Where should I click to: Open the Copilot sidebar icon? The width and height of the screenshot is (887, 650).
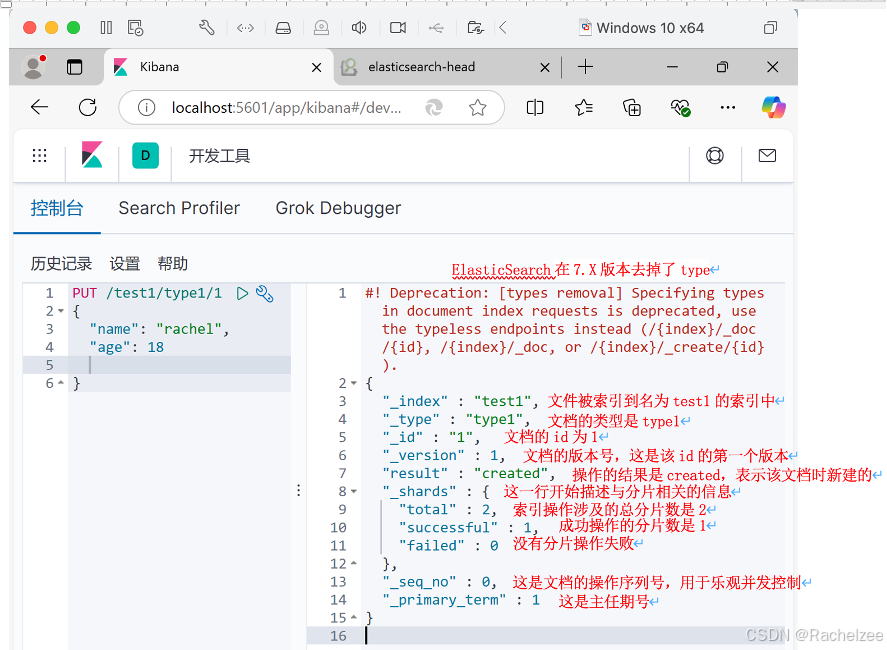(773, 107)
